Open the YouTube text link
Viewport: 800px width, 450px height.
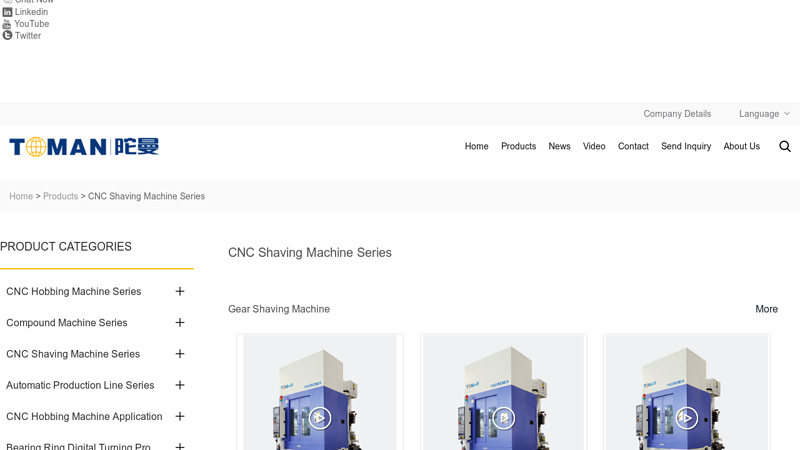(x=32, y=24)
